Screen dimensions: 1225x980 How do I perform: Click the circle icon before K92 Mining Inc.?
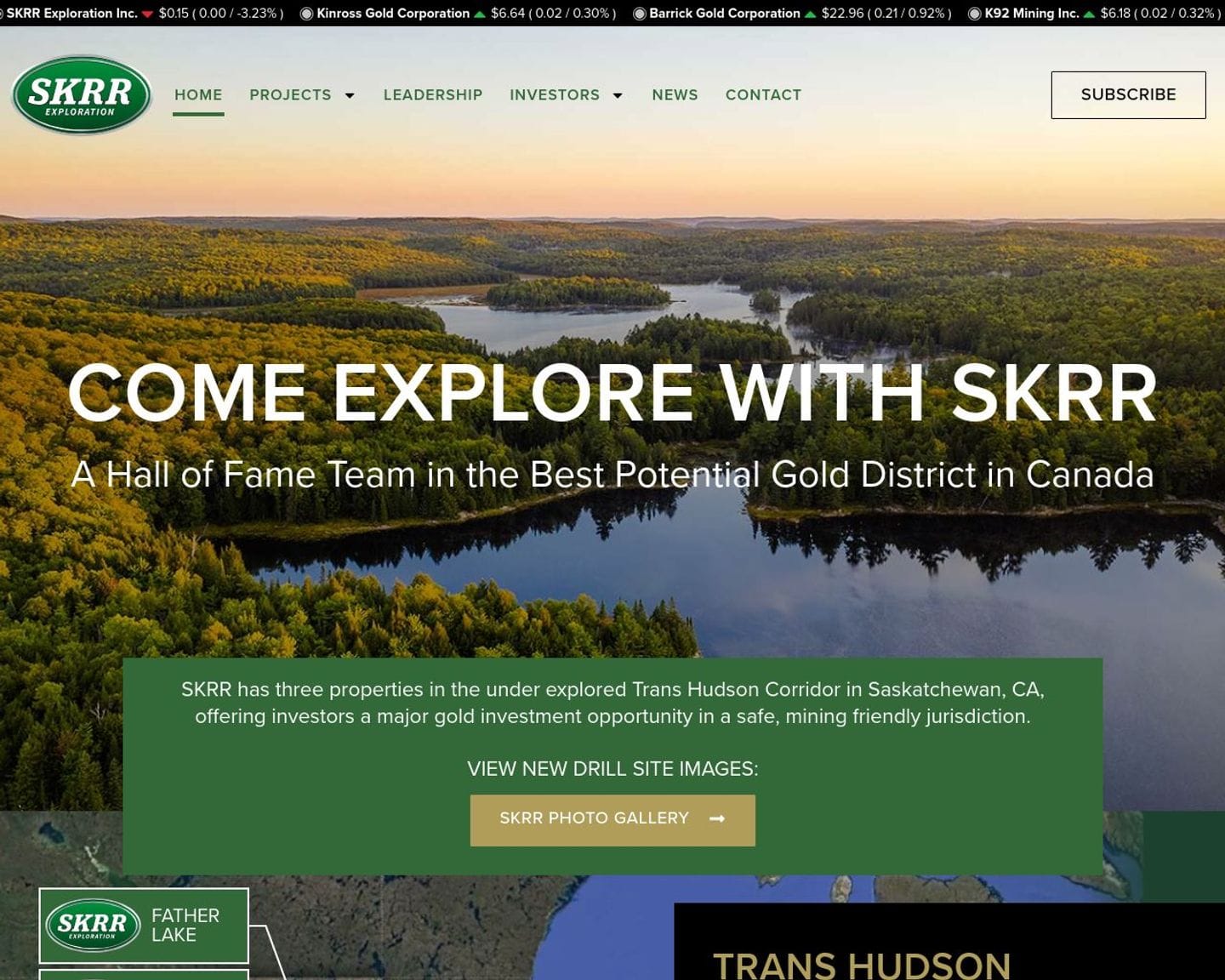pyautogui.click(x=974, y=14)
